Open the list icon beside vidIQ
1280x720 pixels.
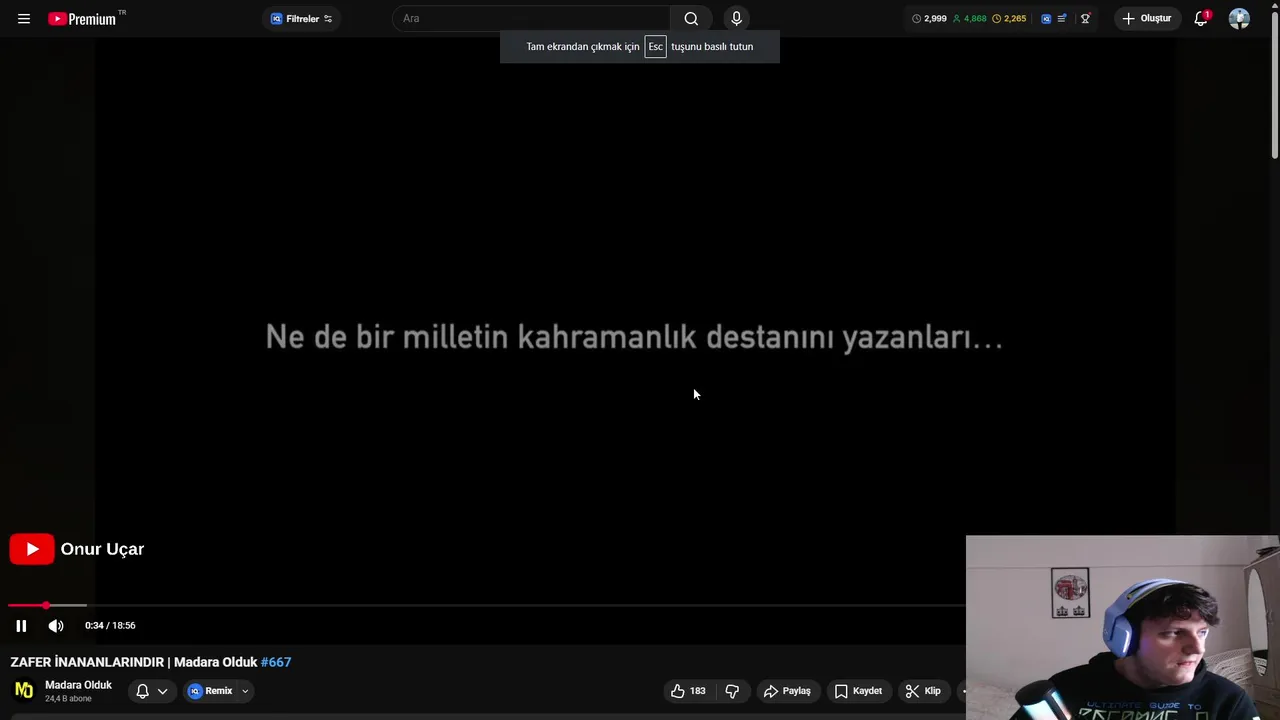pos(1062,18)
